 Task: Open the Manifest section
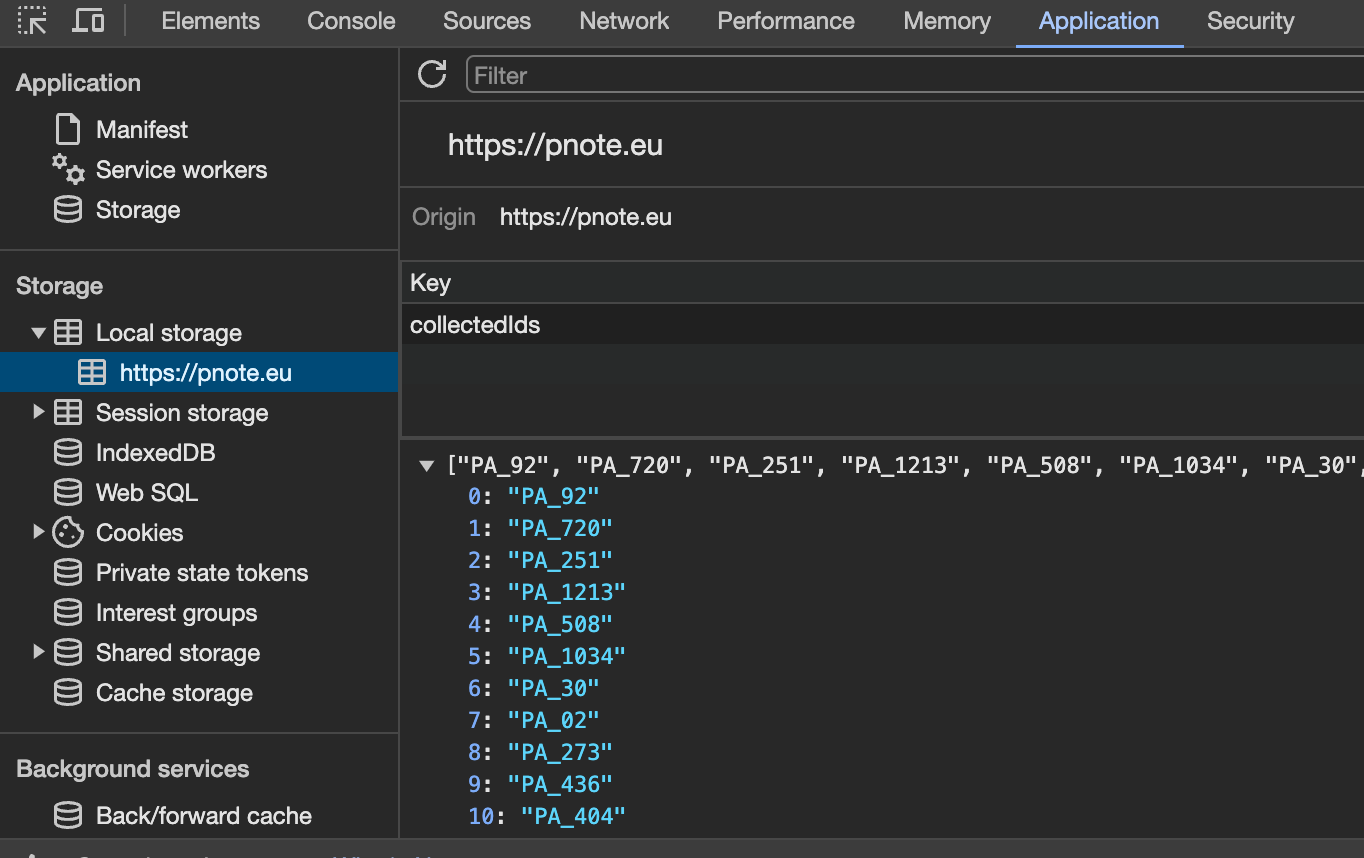click(140, 129)
